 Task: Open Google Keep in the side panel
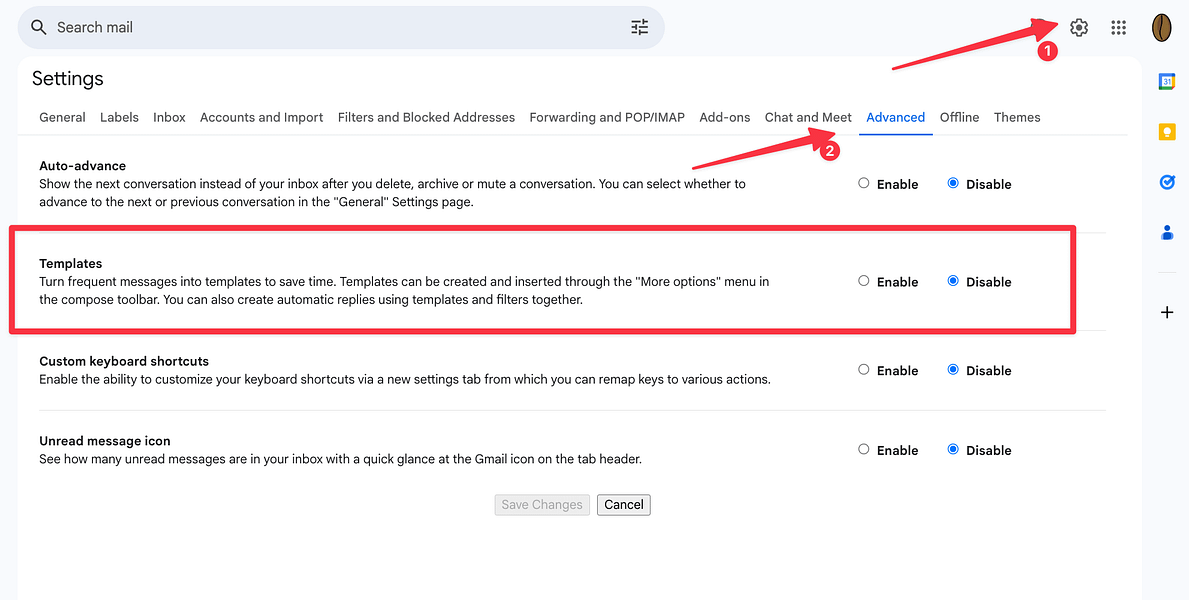click(x=1166, y=131)
